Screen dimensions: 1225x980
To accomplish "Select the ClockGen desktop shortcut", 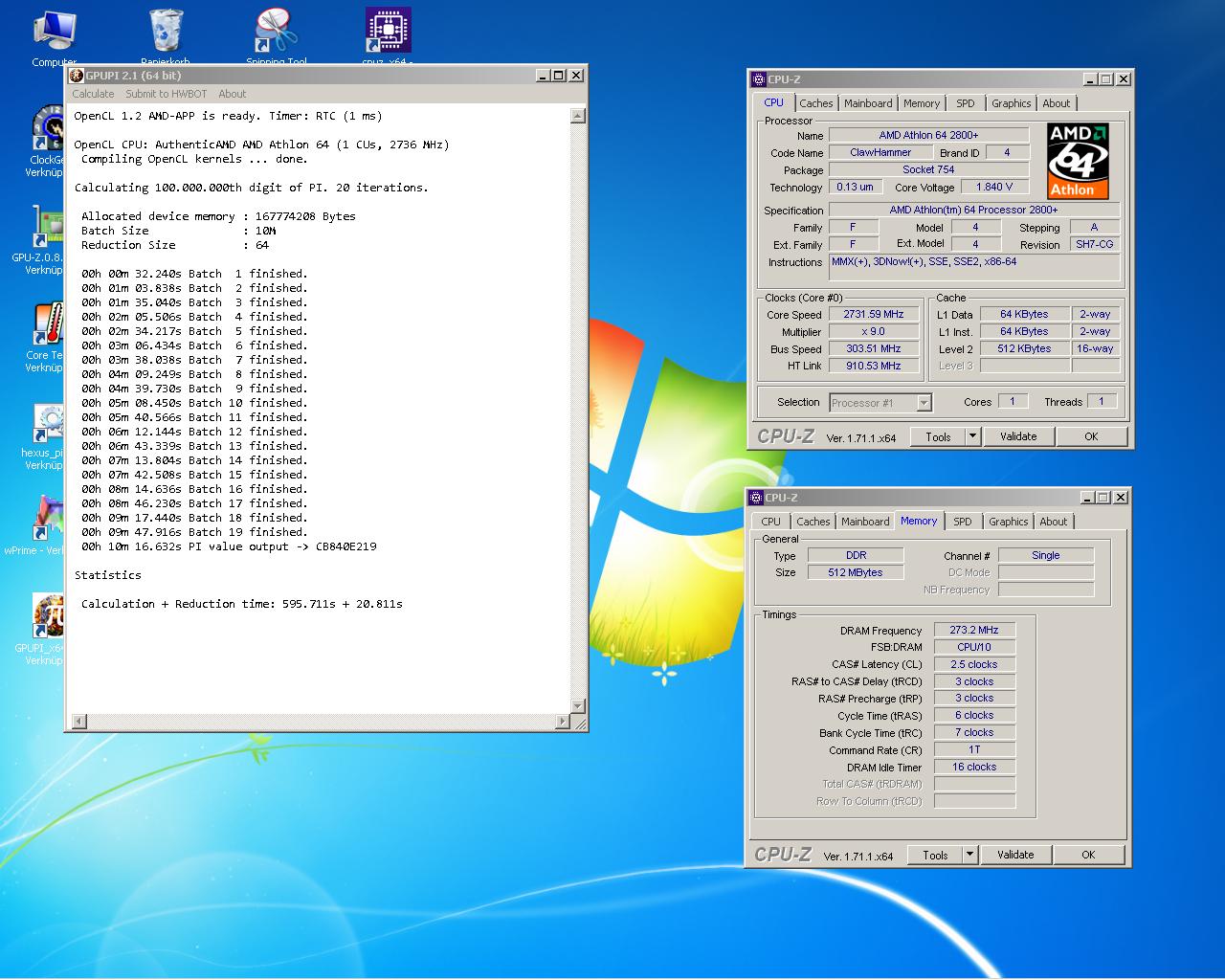I will pyautogui.click(x=48, y=142).
